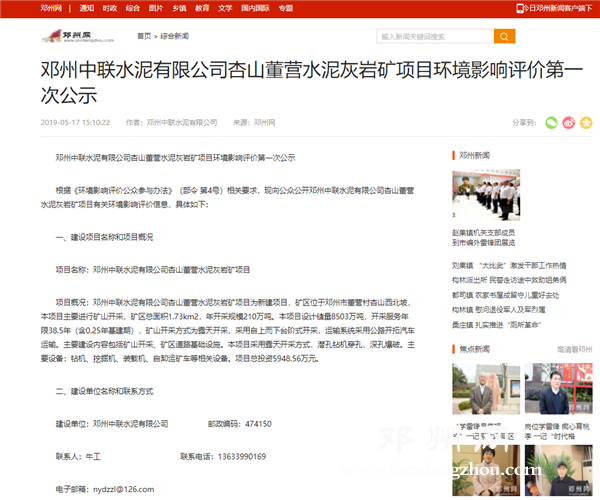Click the 焦点新闻 sidebar section heading
Viewport: 600px width, 500px height.
coord(474,349)
